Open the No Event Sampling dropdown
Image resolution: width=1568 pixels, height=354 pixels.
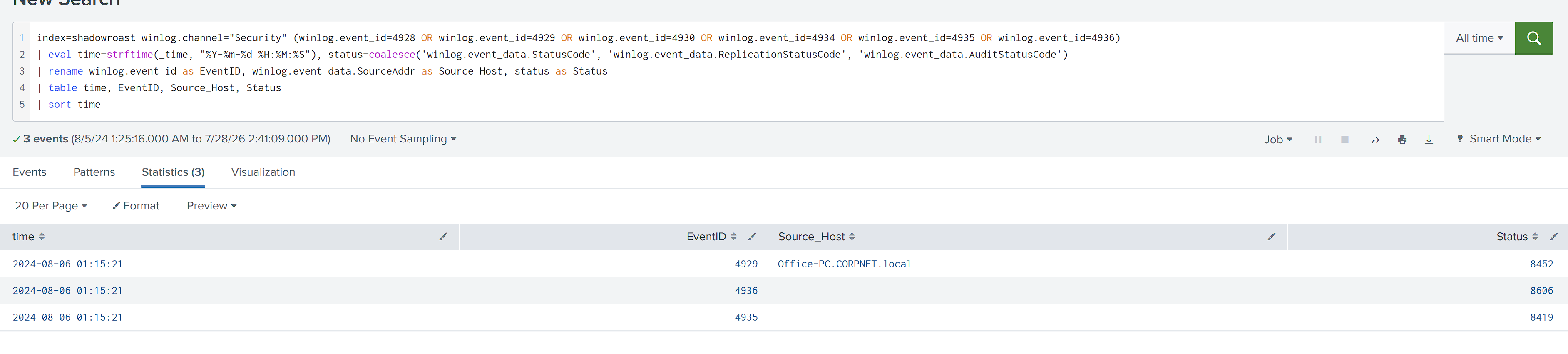click(x=403, y=139)
